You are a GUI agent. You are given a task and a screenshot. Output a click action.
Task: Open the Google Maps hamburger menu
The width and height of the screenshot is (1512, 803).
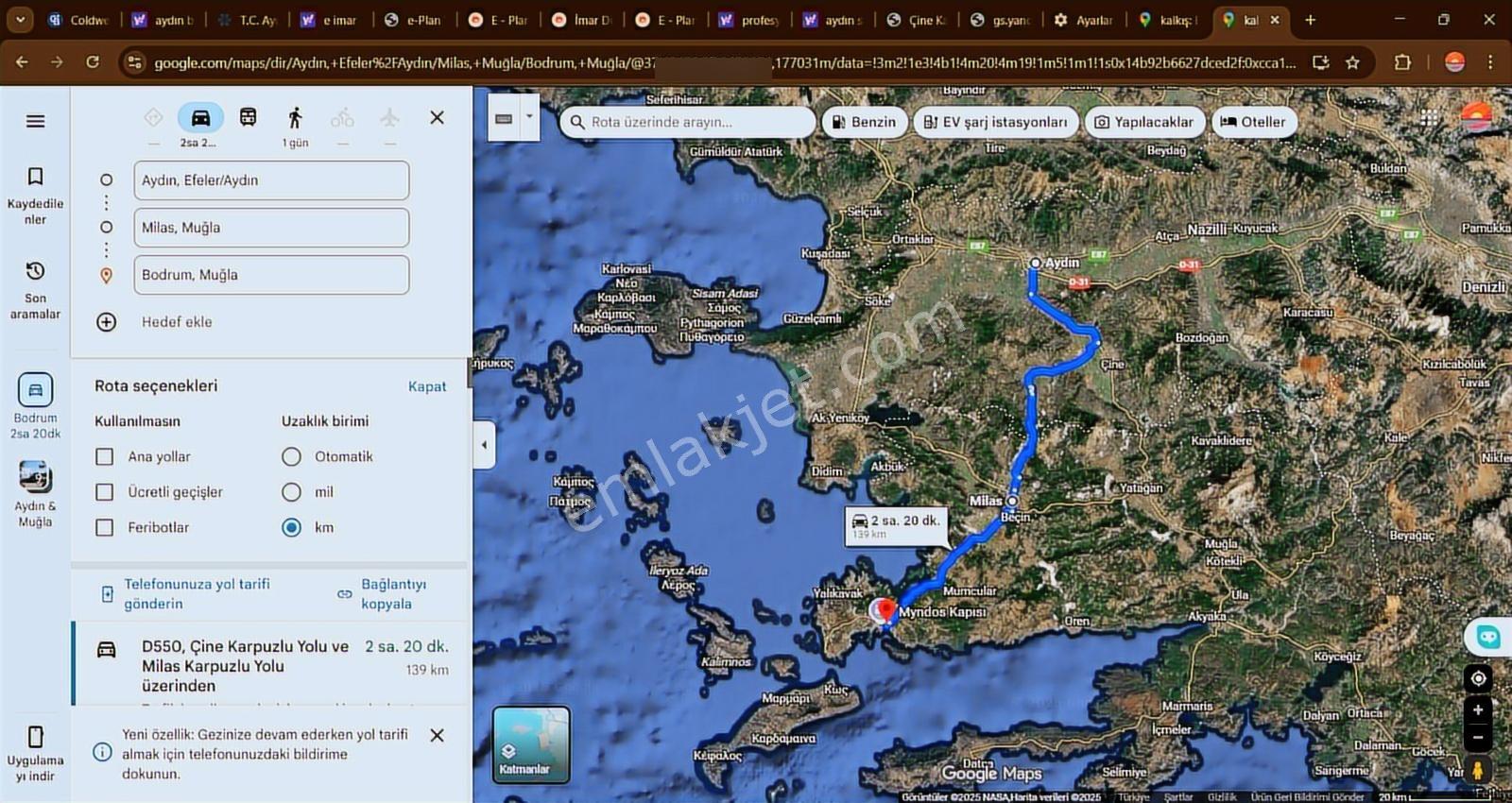pyautogui.click(x=35, y=121)
